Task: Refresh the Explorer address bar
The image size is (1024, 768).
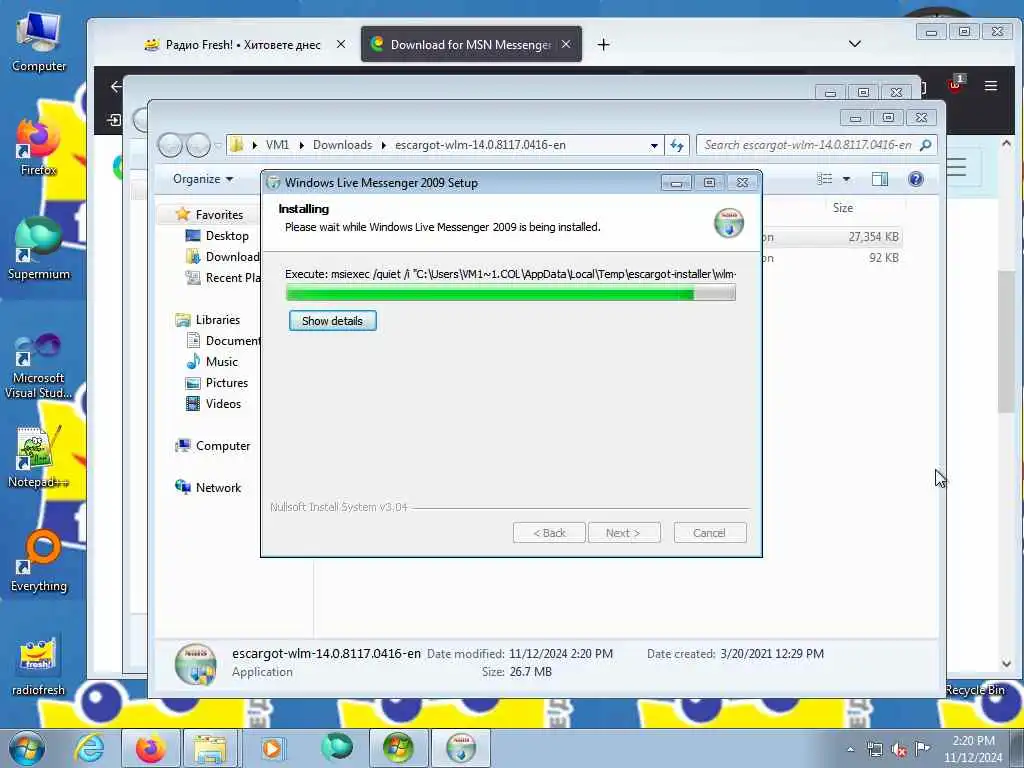Action: coord(677,145)
